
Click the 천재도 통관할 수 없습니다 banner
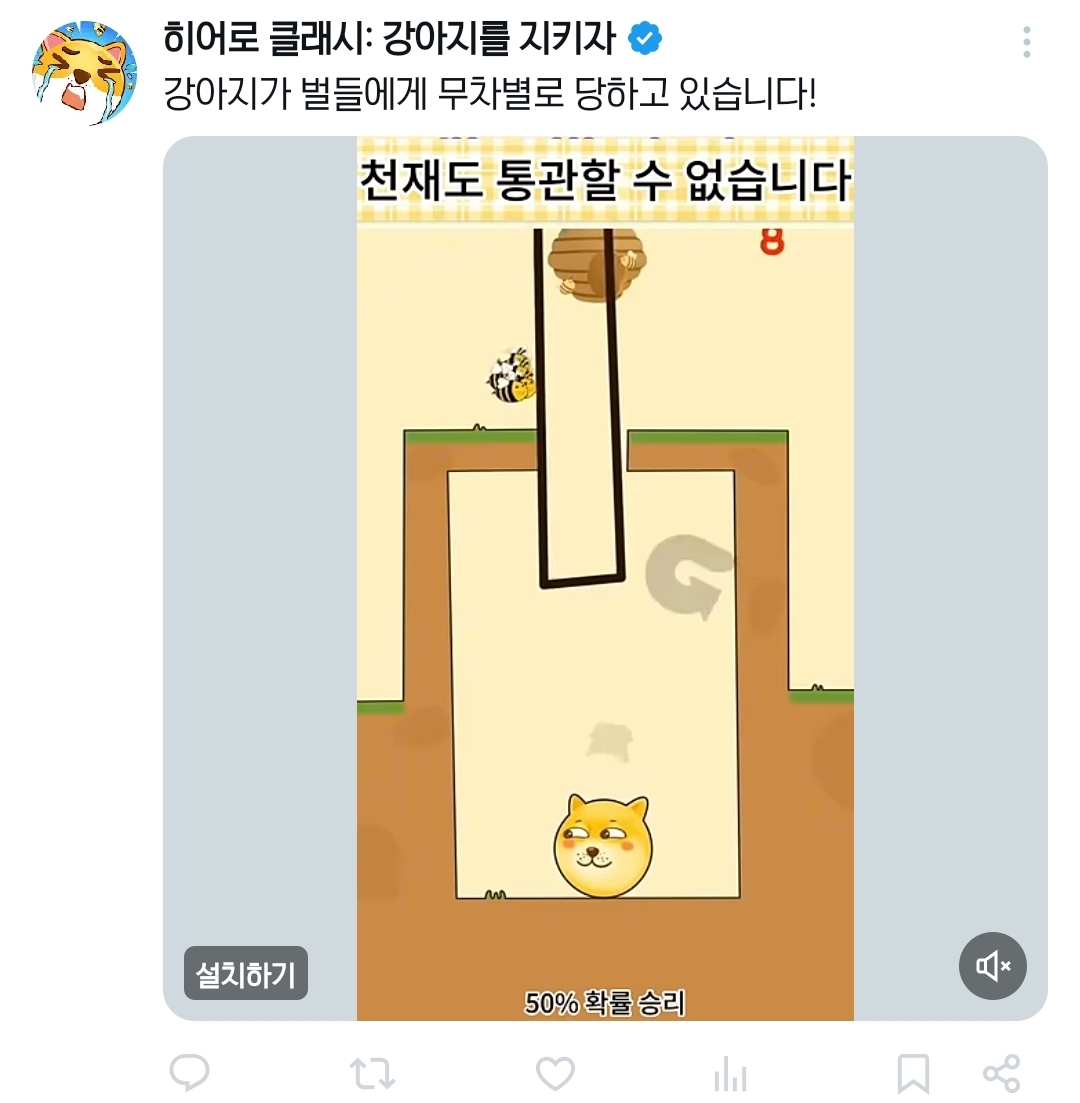(605, 181)
